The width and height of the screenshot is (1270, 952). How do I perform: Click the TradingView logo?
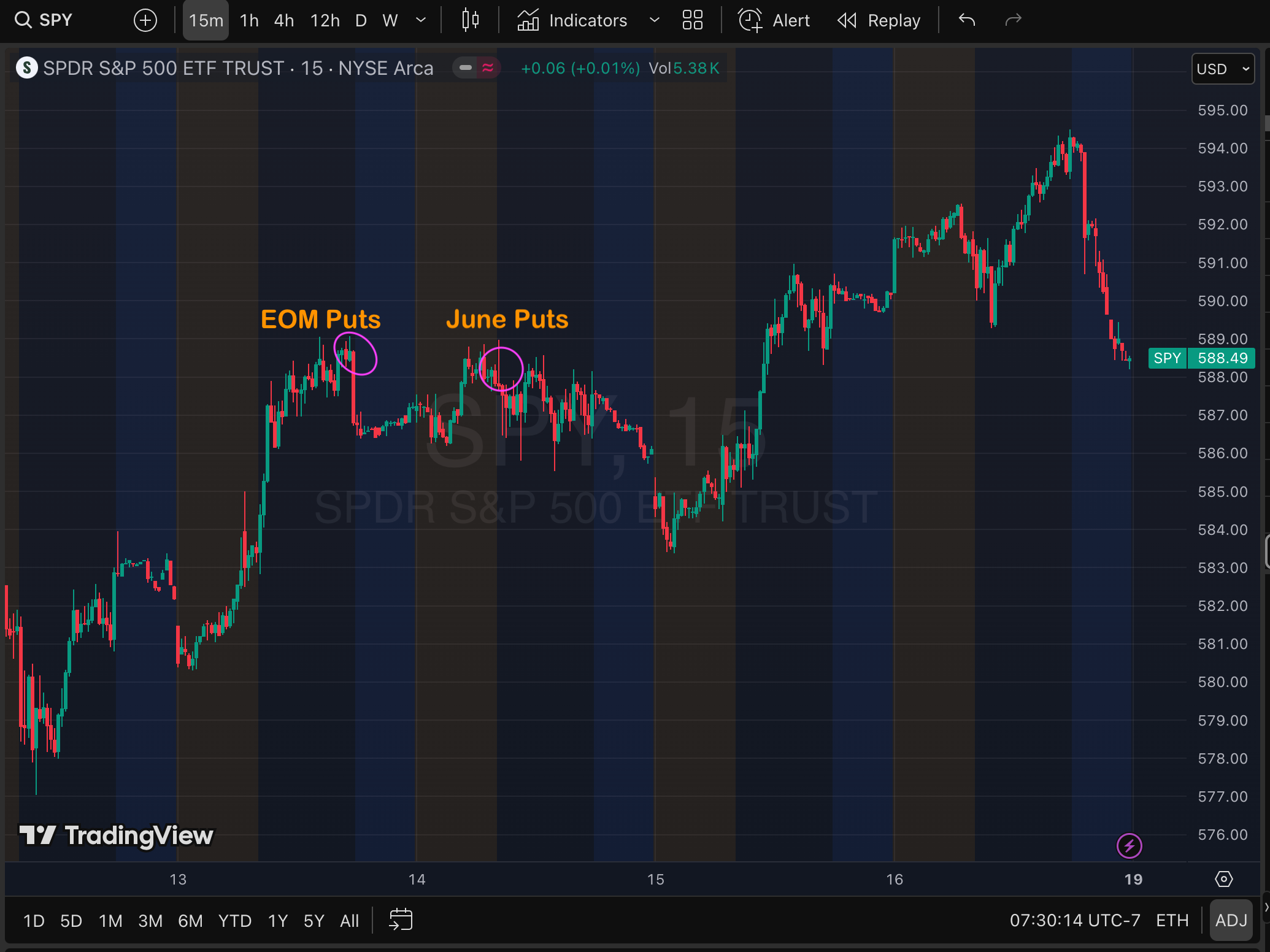(x=117, y=835)
